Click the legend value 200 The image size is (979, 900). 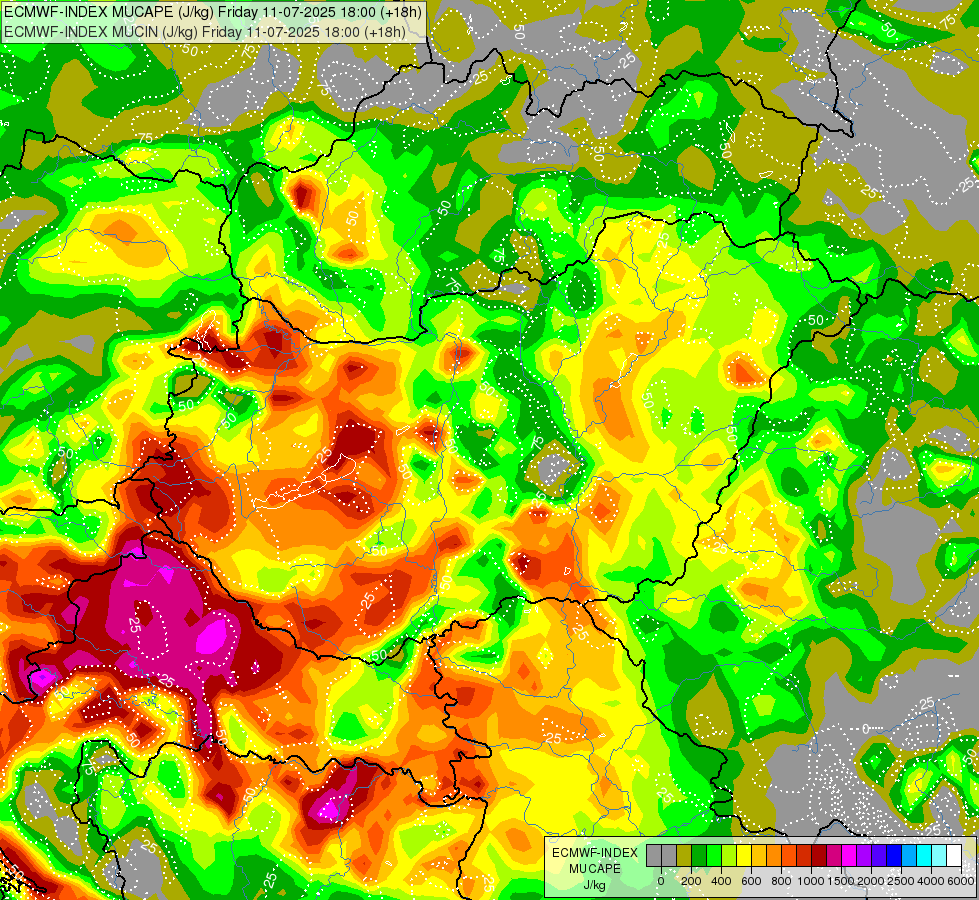pos(691,881)
